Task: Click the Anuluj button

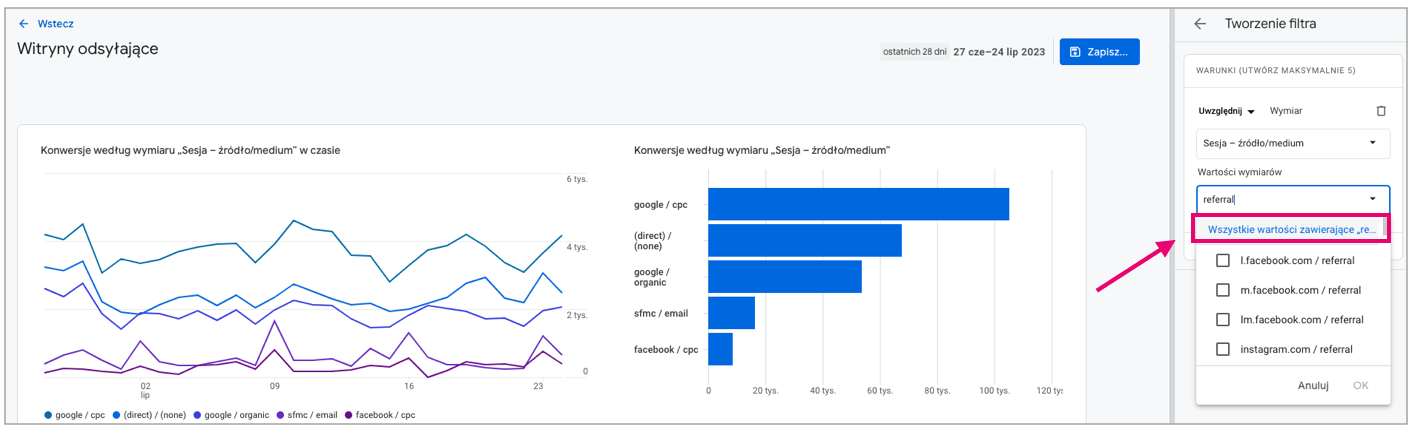Action: [1312, 385]
